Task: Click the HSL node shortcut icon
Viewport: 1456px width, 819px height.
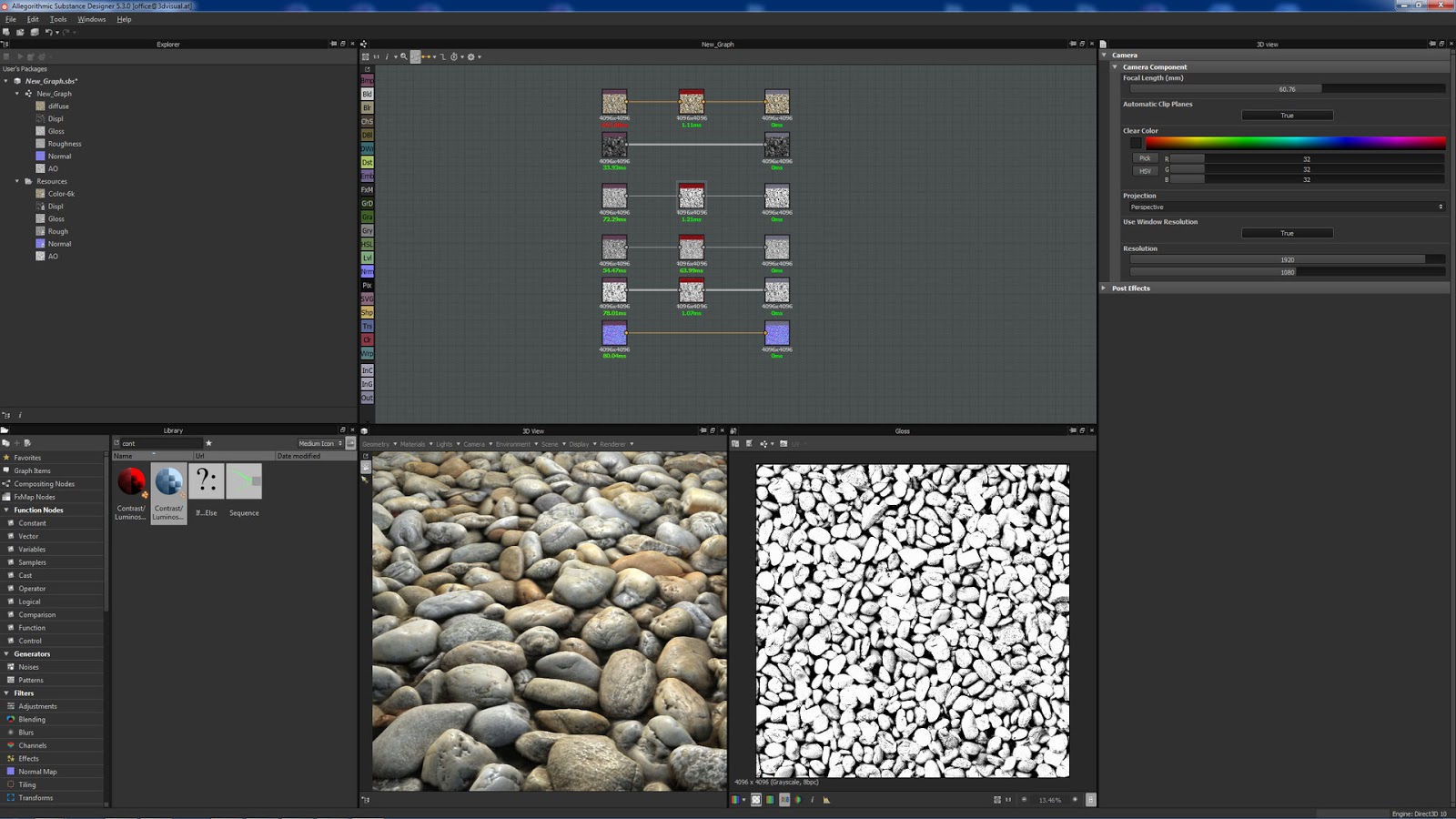Action: [x=367, y=244]
